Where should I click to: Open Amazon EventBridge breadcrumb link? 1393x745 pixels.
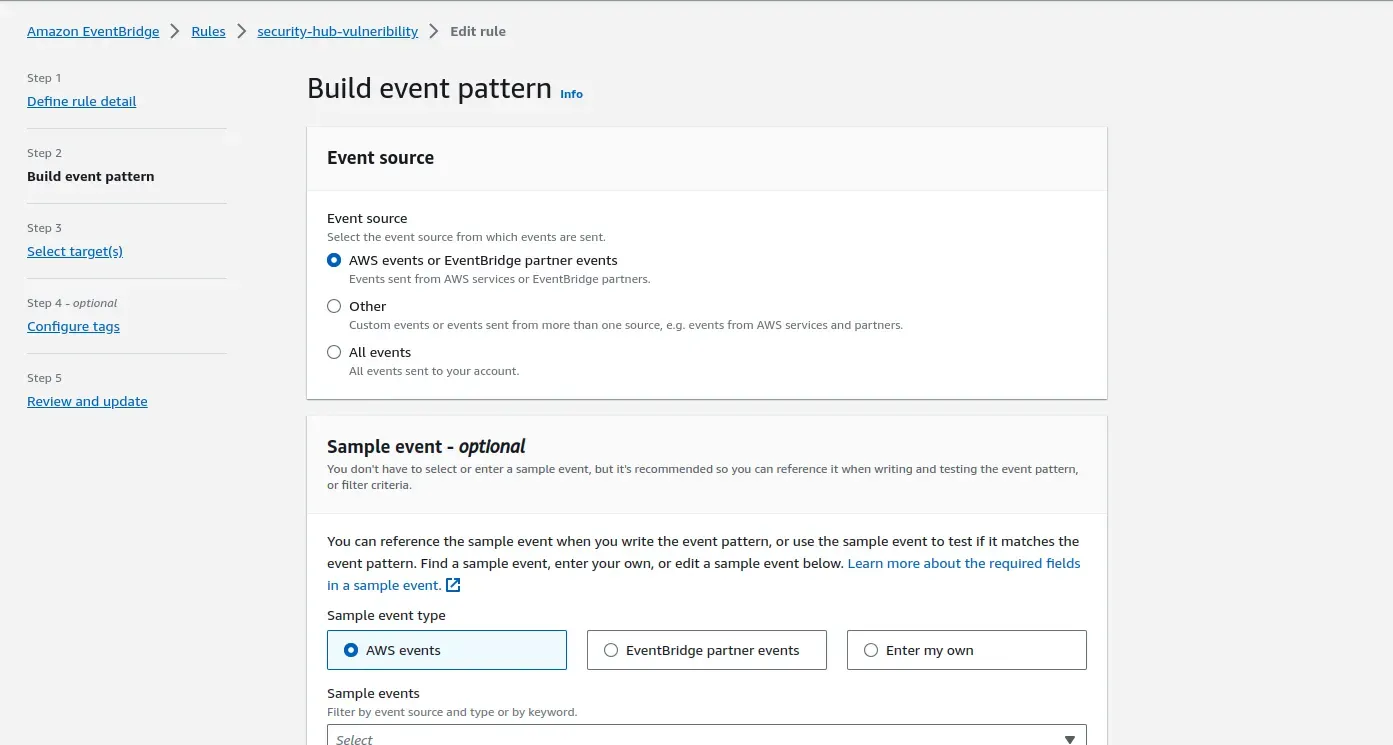(93, 31)
